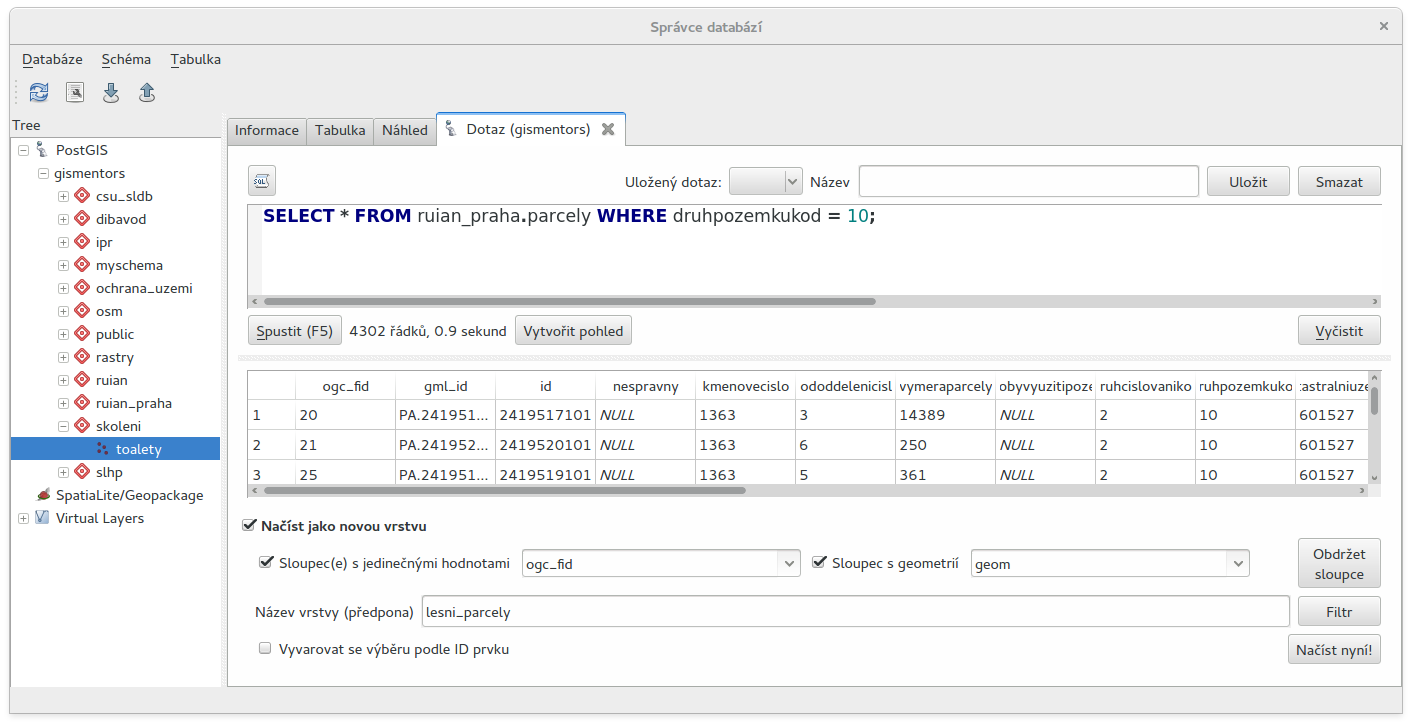
Task: Click the Filtr button
Action: [1339, 610]
